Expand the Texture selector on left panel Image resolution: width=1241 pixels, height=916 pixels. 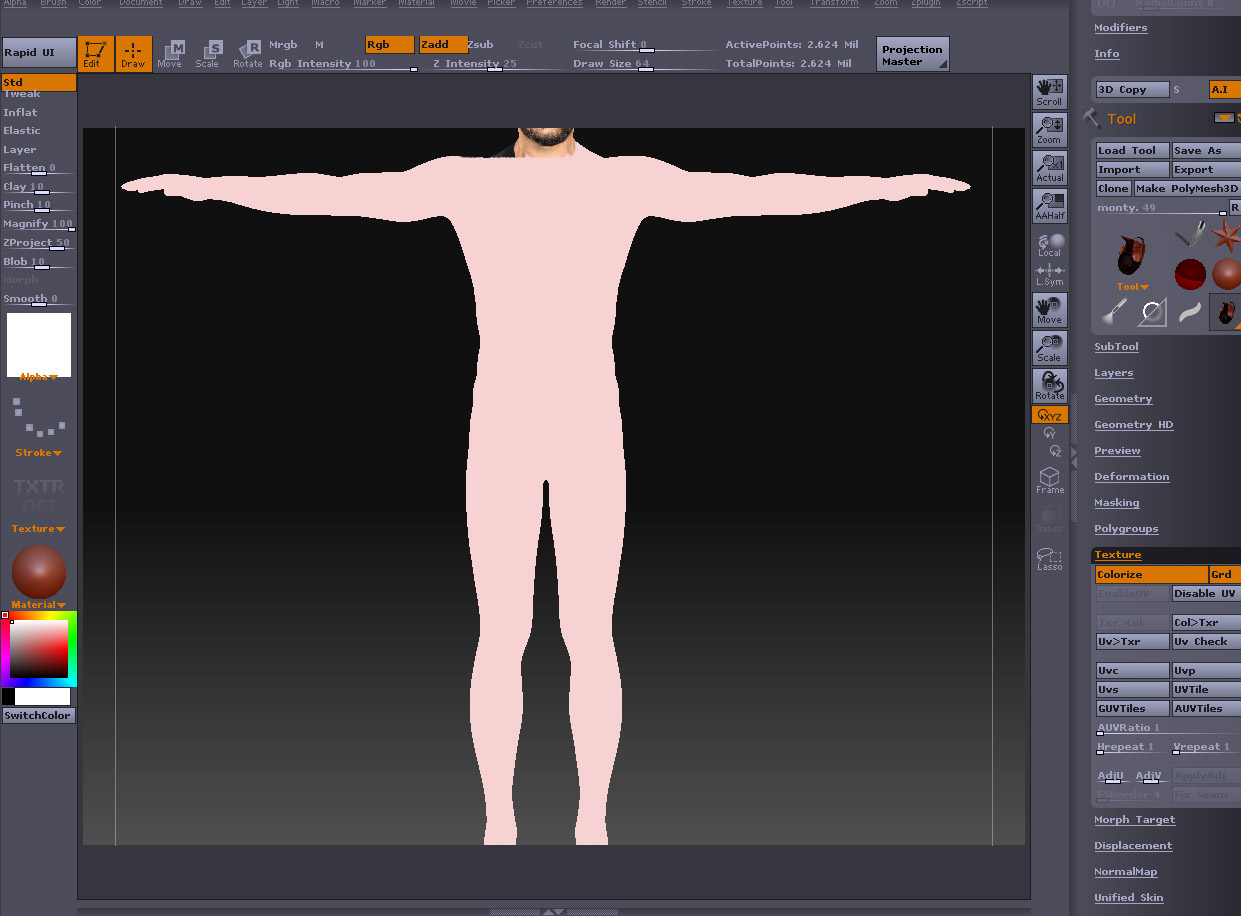(38, 528)
